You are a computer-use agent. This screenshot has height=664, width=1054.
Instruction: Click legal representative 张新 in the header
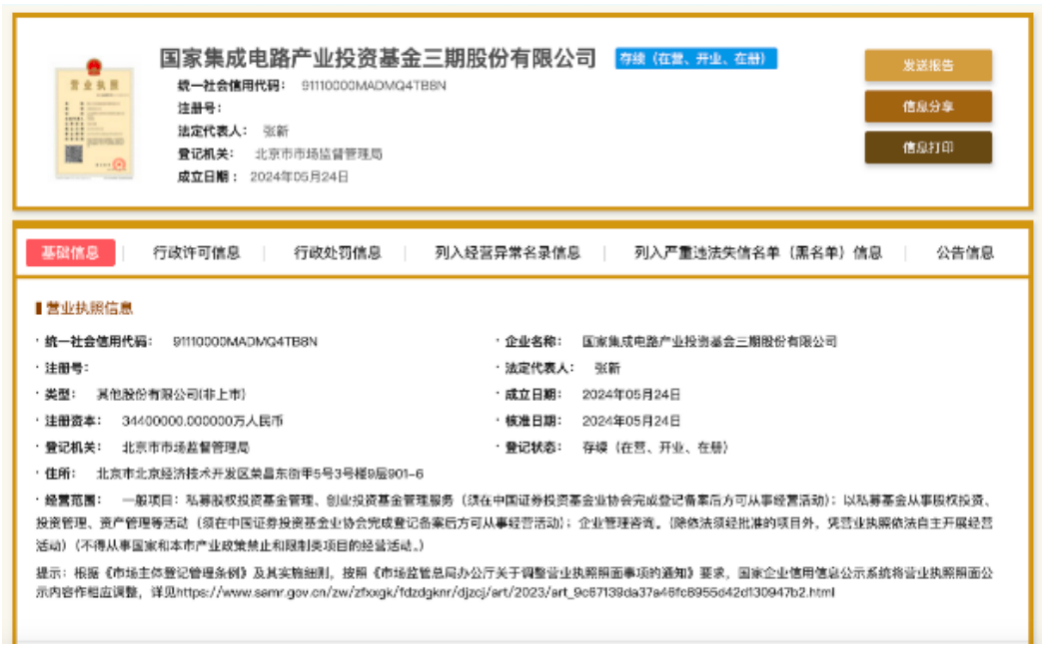click(276, 131)
